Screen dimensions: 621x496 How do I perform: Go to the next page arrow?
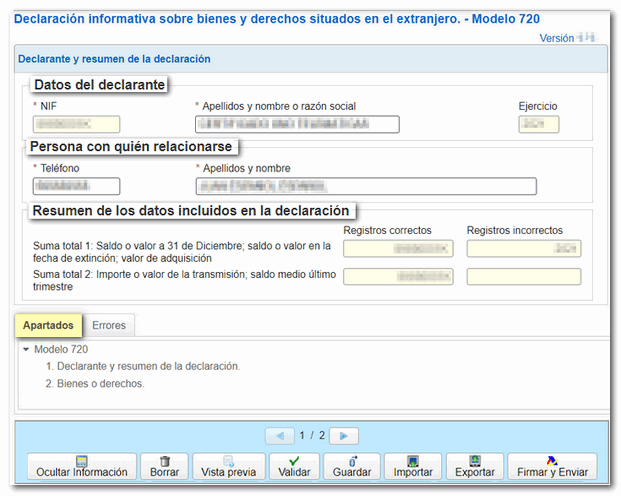coord(344,436)
